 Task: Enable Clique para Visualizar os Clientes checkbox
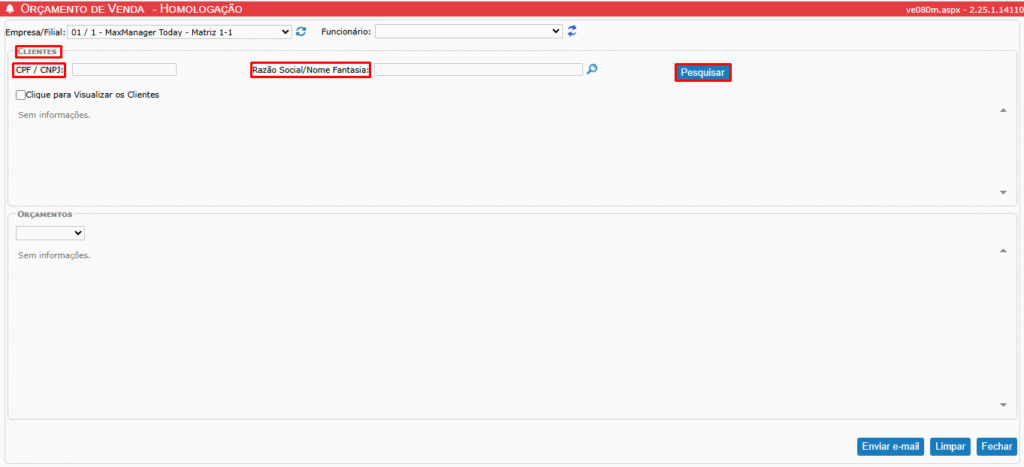(21, 95)
